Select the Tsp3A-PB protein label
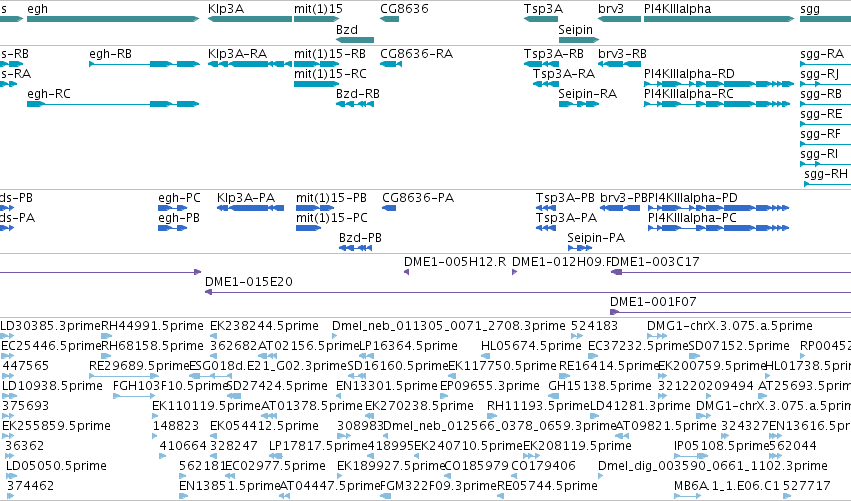The height and width of the screenshot is (501, 851). [x=566, y=198]
